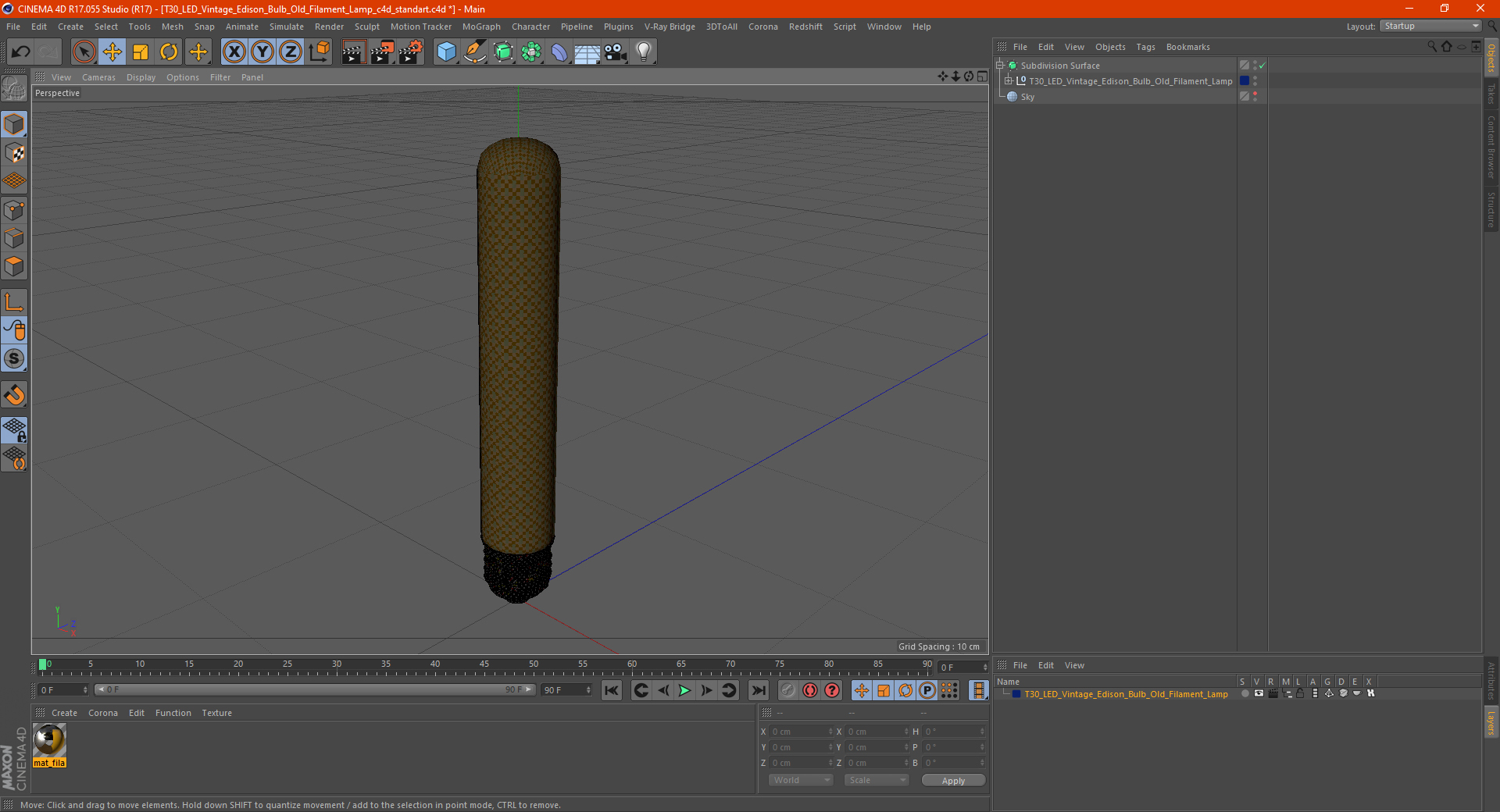
Task: Activate the Scale tool
Action: (141, 52)
